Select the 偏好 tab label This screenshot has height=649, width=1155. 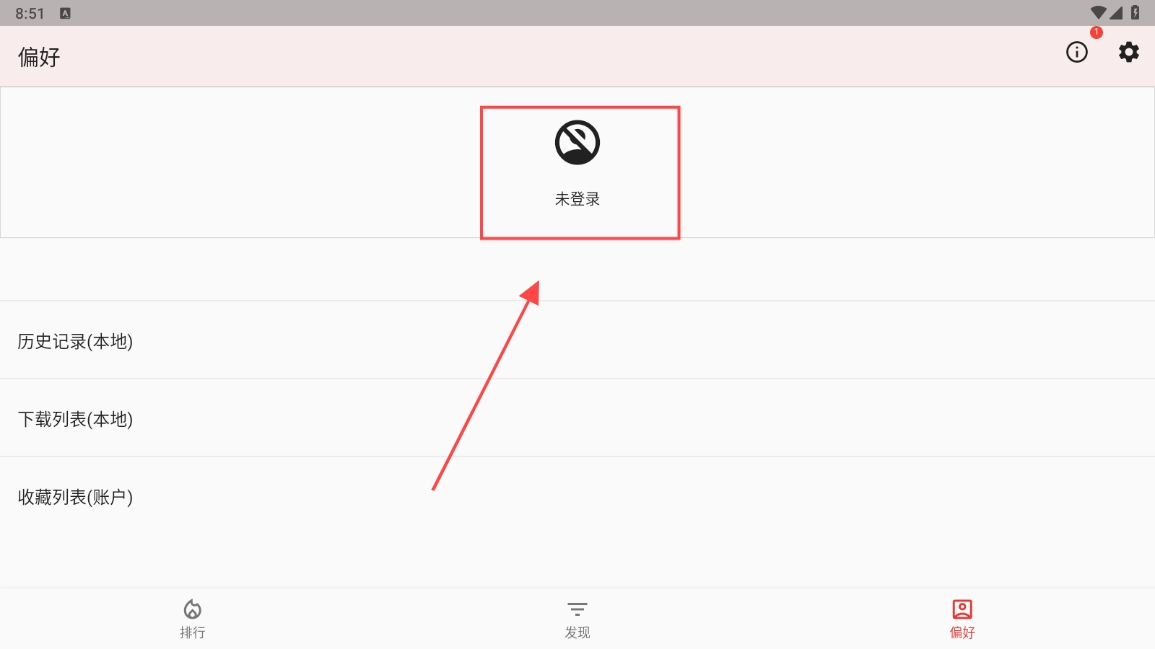pos(962,632)
